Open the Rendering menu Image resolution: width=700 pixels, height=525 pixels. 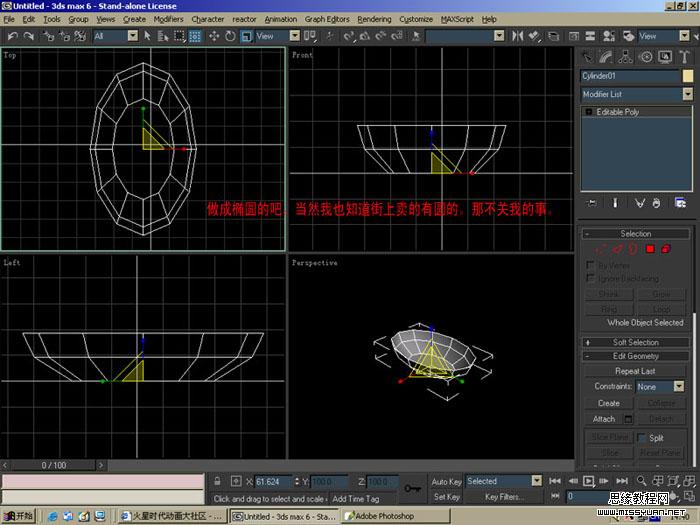tap(374, 19)
